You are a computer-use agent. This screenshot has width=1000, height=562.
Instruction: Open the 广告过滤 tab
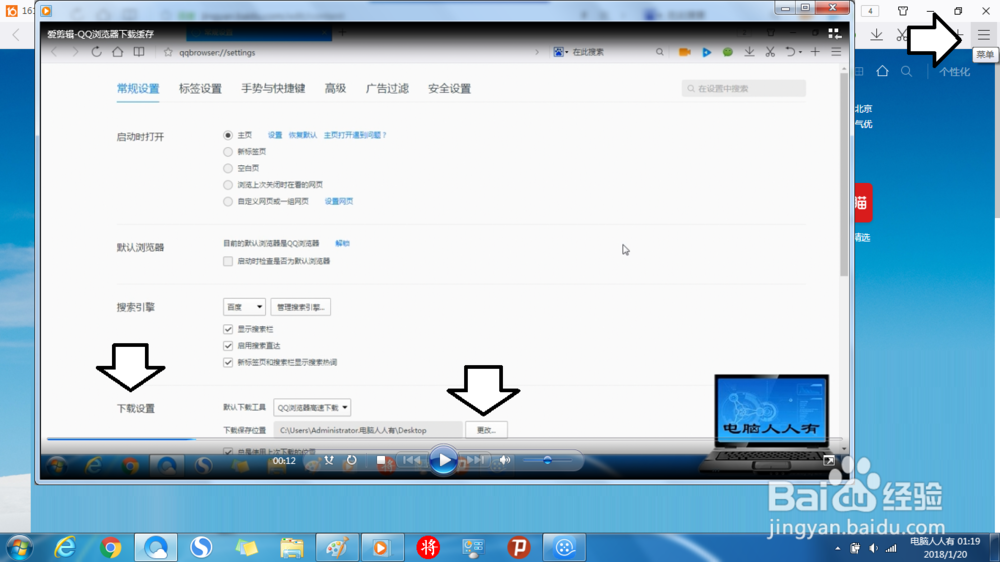[387, 89]
